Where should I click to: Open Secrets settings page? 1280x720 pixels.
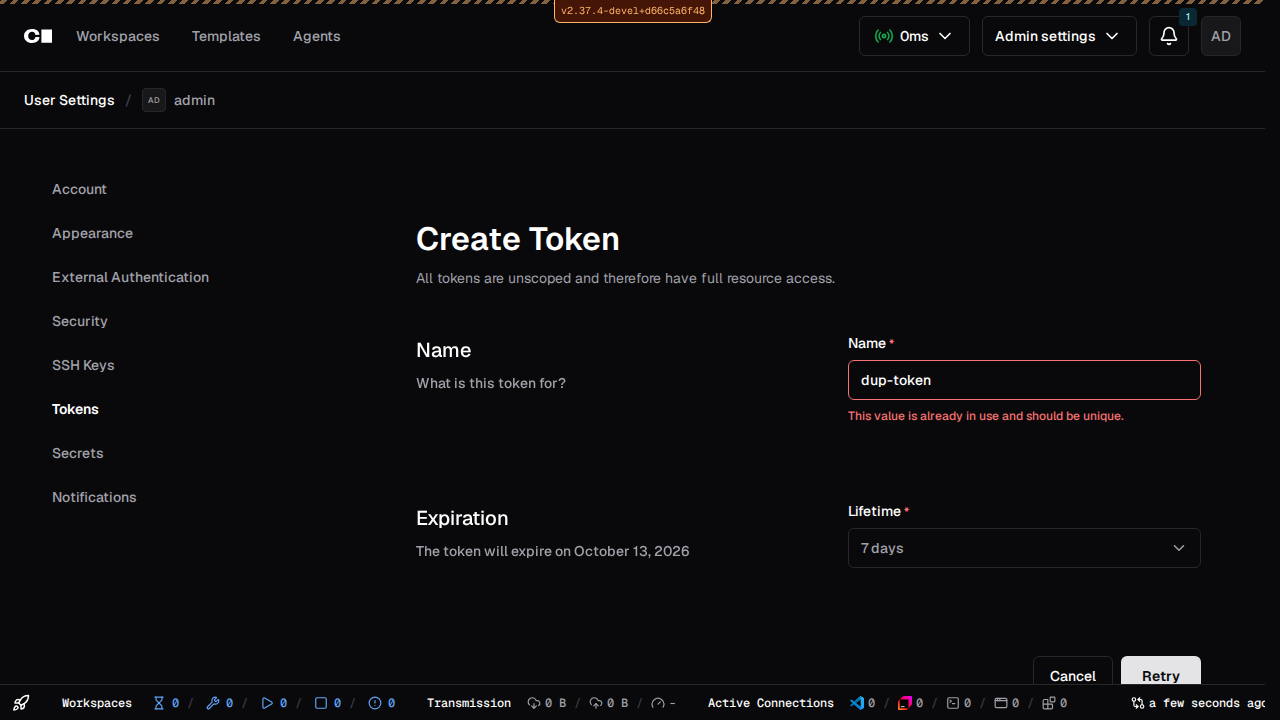(x=77, y=453)
